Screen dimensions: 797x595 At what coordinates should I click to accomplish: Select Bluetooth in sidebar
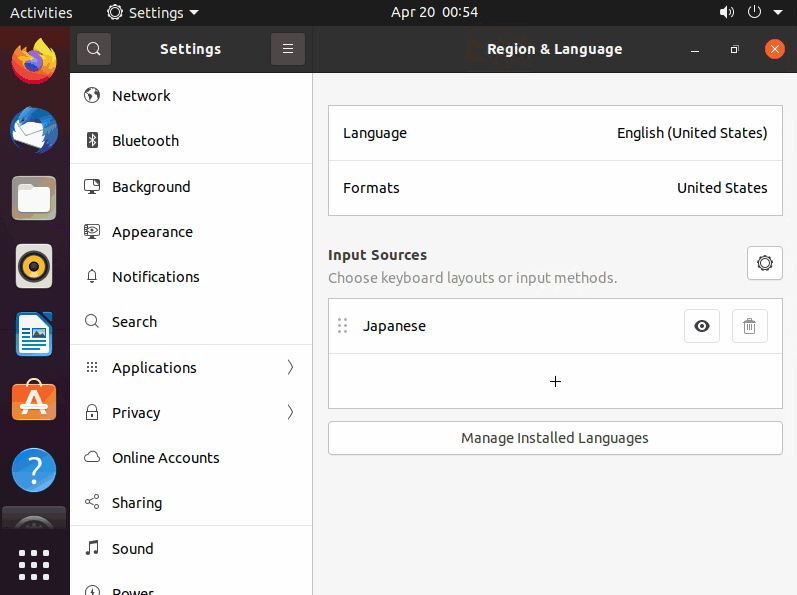pos(191,141)
